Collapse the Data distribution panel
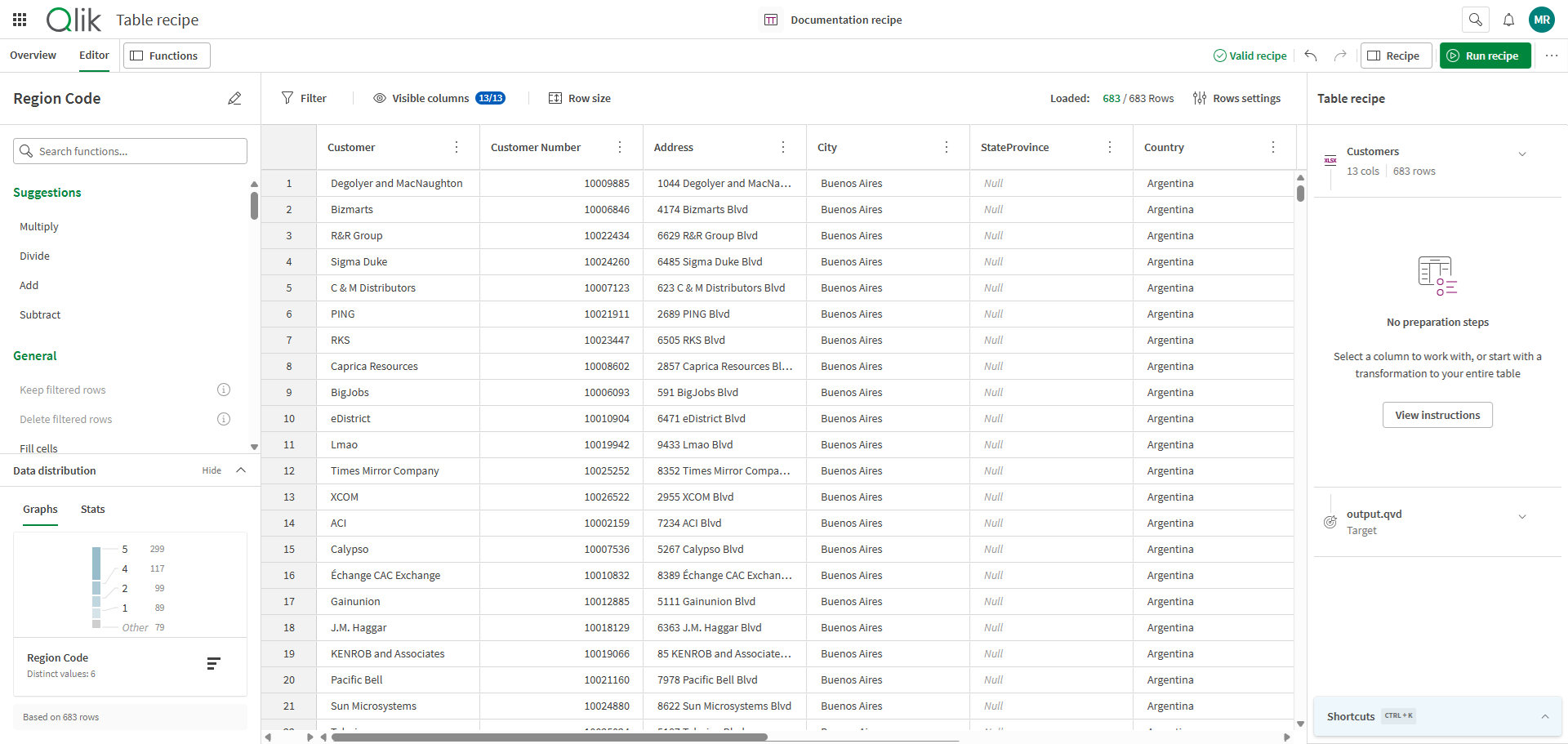Viewport: 1568px width, 744px height. coord(241,470)
